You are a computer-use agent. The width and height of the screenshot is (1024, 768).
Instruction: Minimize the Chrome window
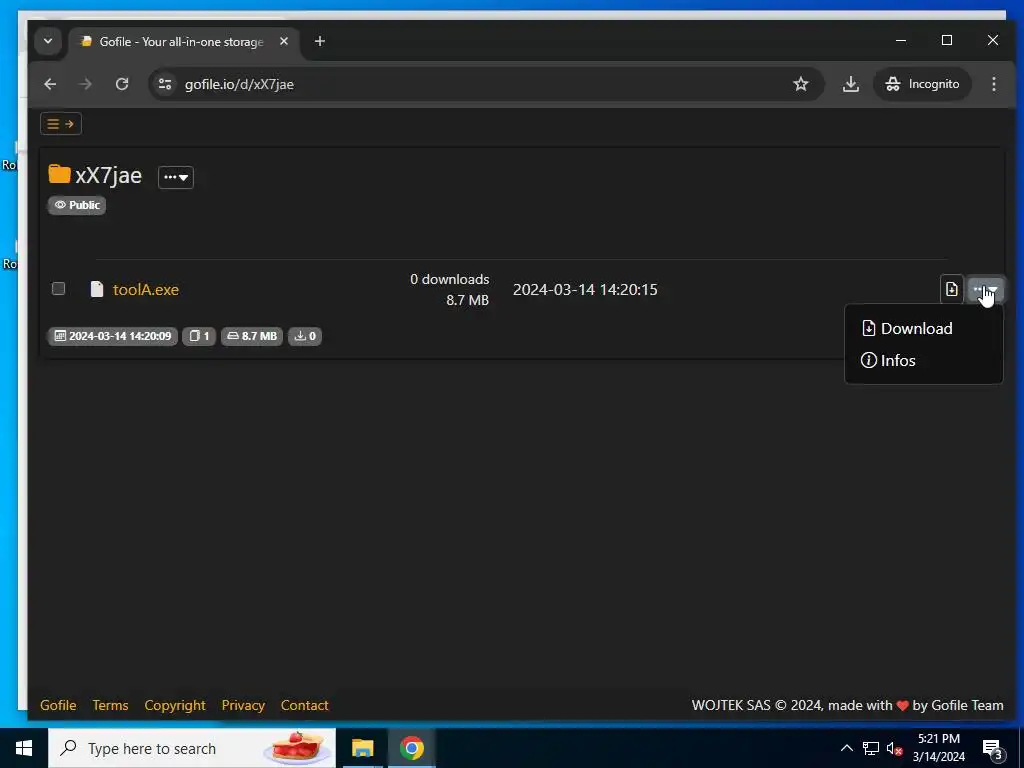coord(901,40)
